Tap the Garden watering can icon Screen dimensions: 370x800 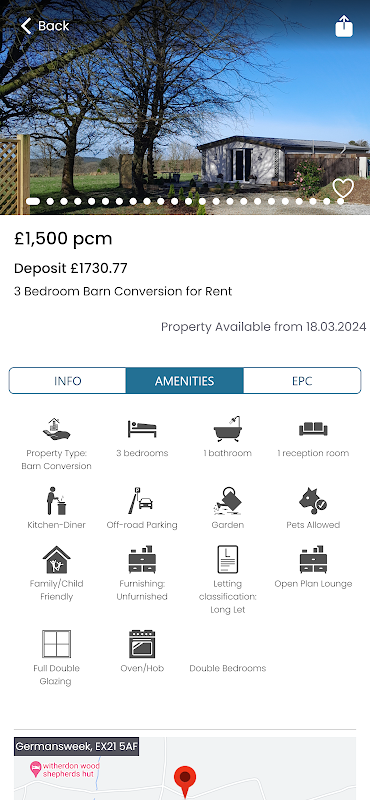coord(228,501)
